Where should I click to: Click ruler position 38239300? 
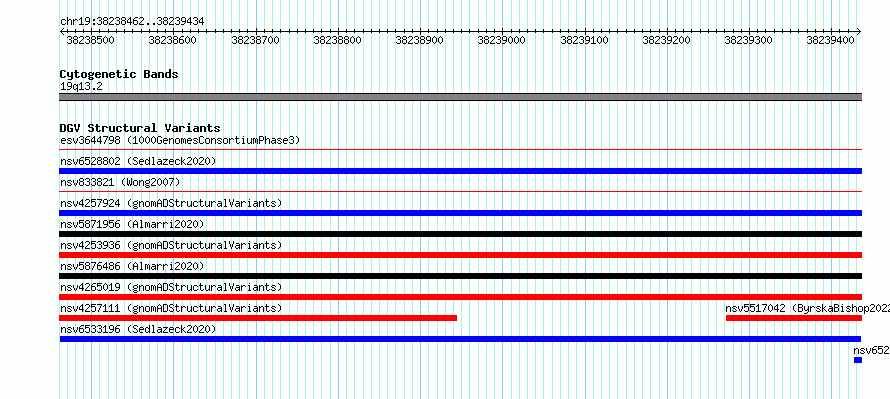749,40
